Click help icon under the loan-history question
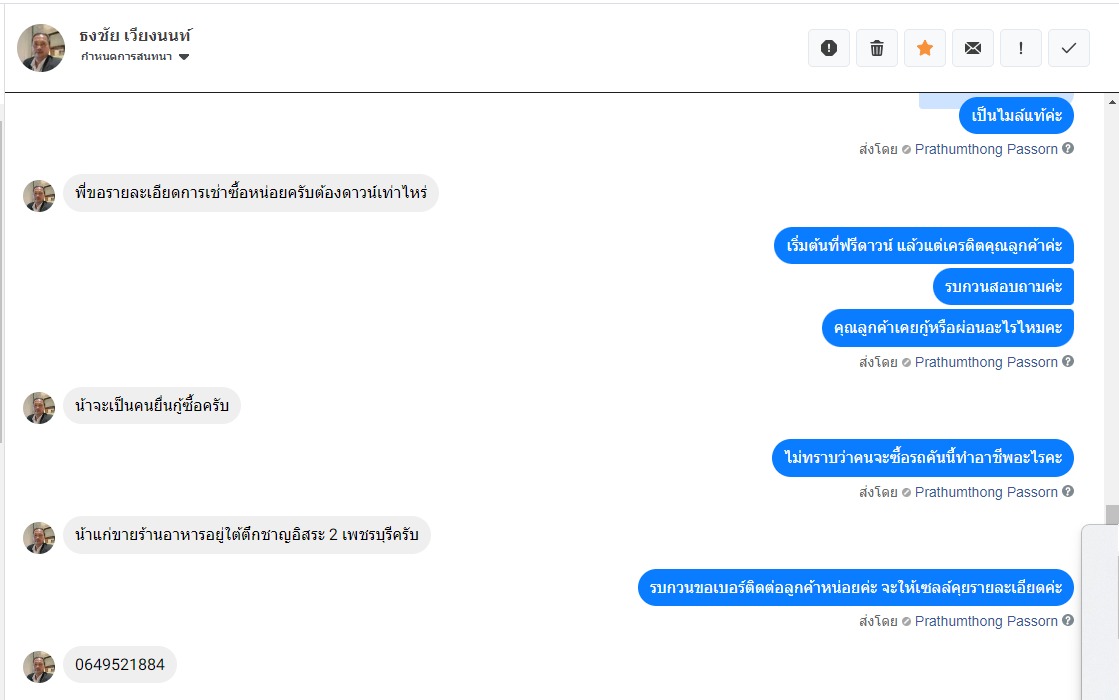The image size is (1119, 700). point(1068,362)
